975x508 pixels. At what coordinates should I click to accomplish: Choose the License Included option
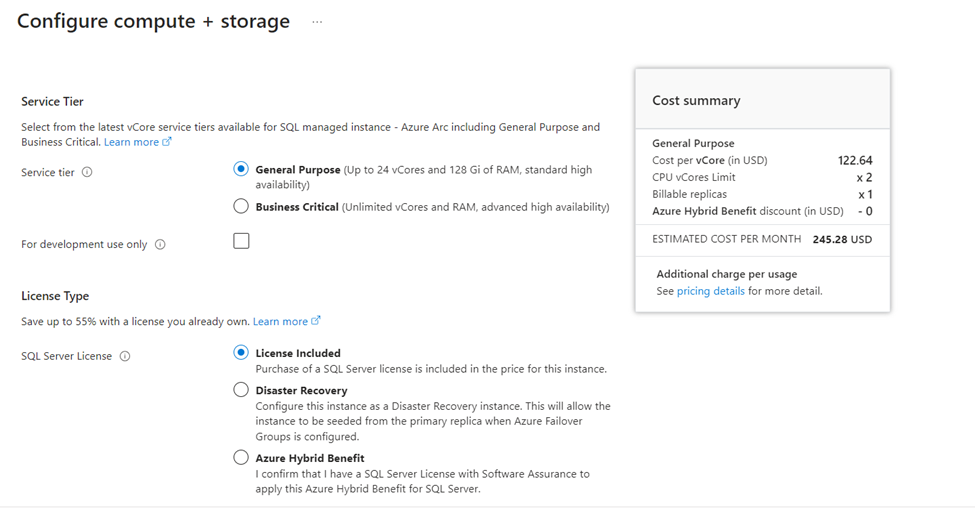point(241,353)
